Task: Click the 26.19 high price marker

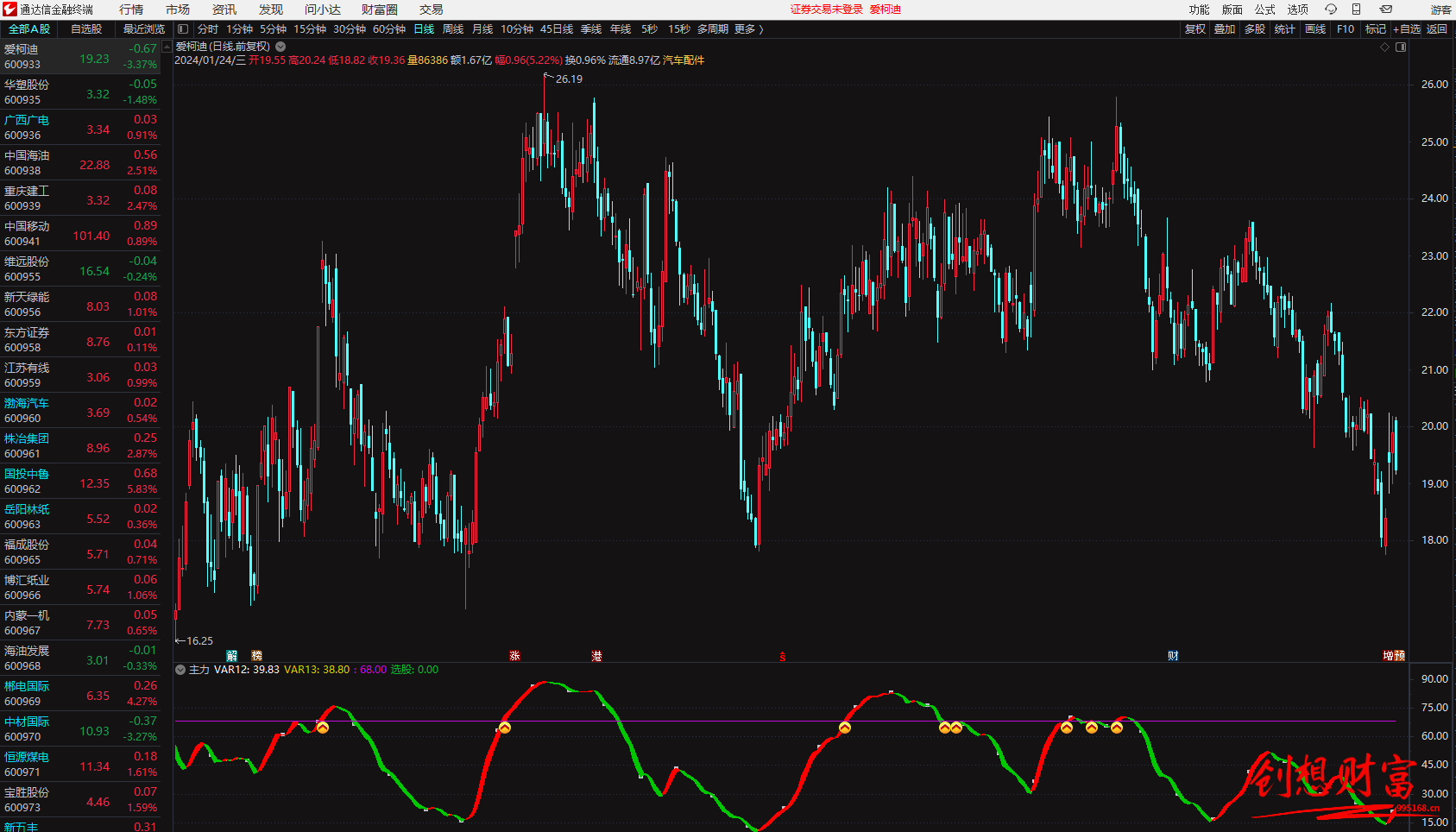Action: tap(569, 79)
